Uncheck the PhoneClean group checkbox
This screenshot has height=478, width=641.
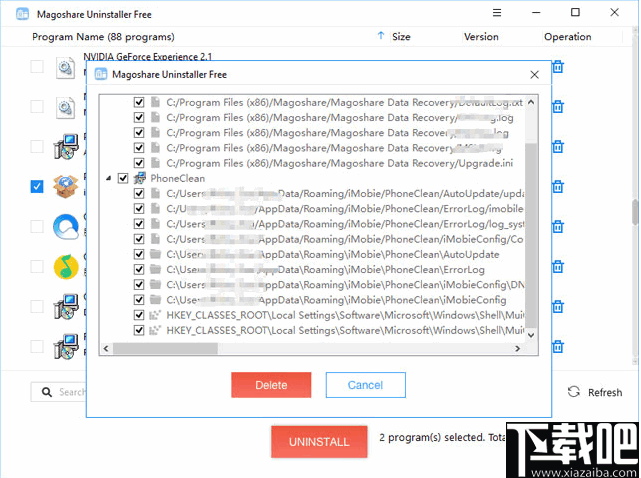(123, 178)
